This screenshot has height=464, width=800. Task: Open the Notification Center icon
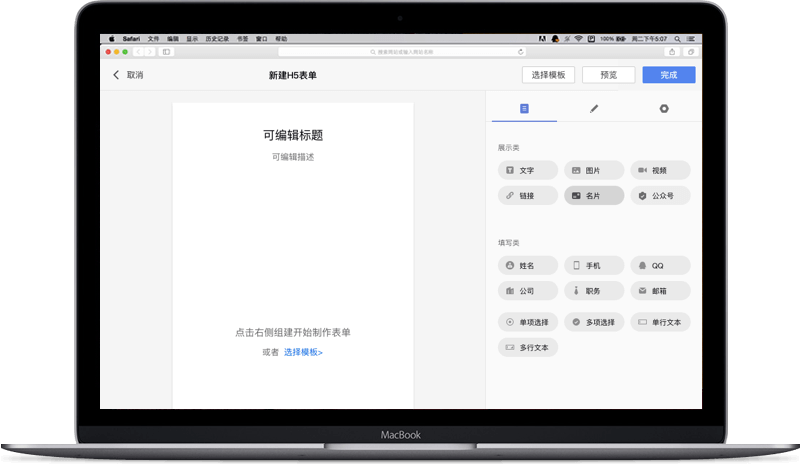pos(691,39)
